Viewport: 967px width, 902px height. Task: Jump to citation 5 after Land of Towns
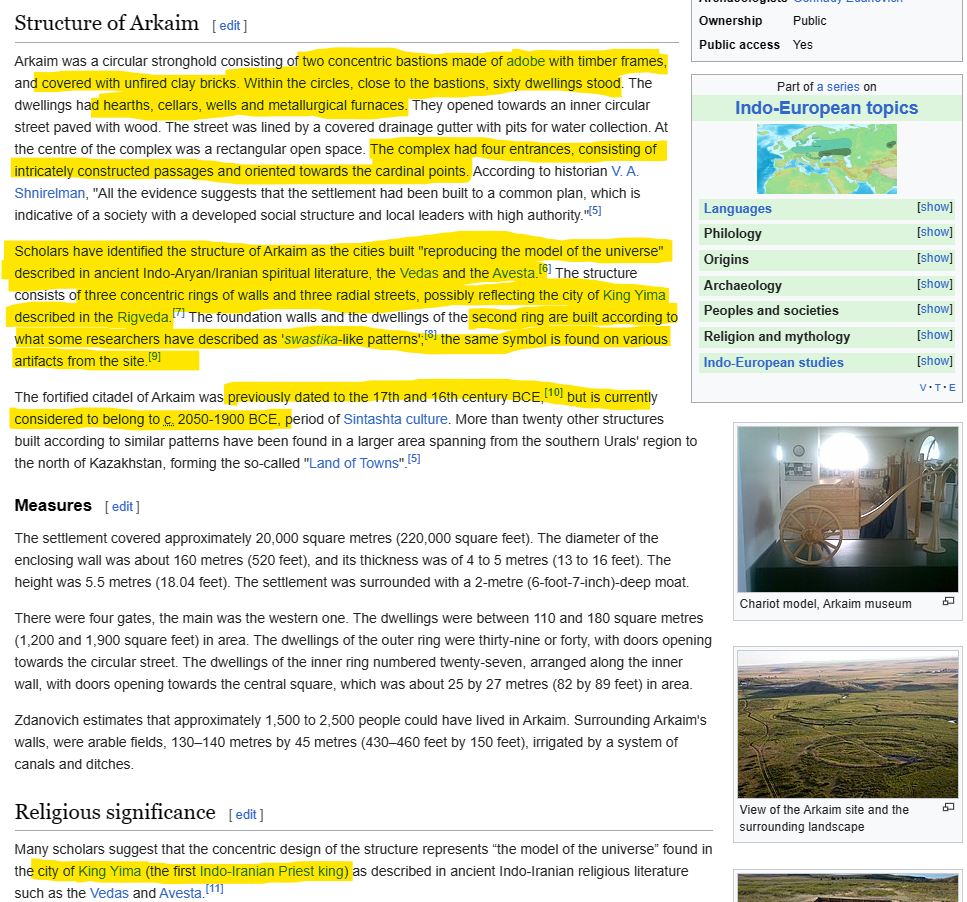(414, 459)
